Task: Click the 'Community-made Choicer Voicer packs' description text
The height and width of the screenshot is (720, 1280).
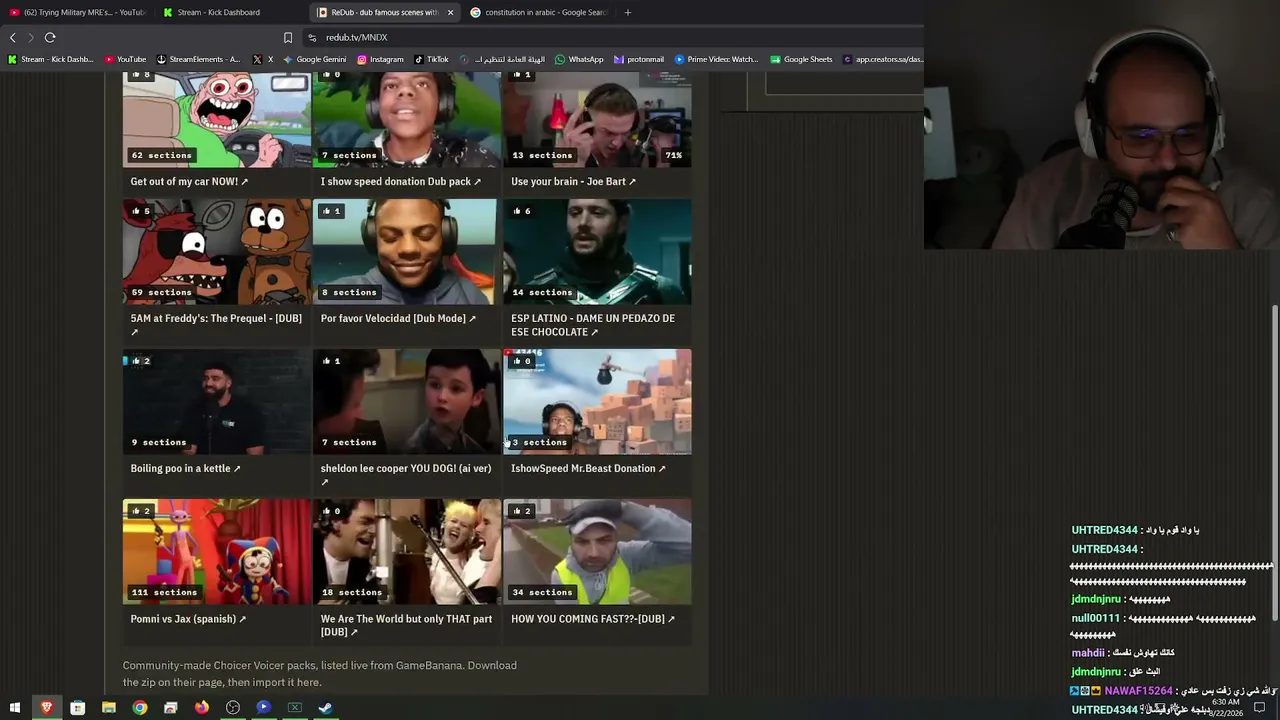Action: (320, 674)
